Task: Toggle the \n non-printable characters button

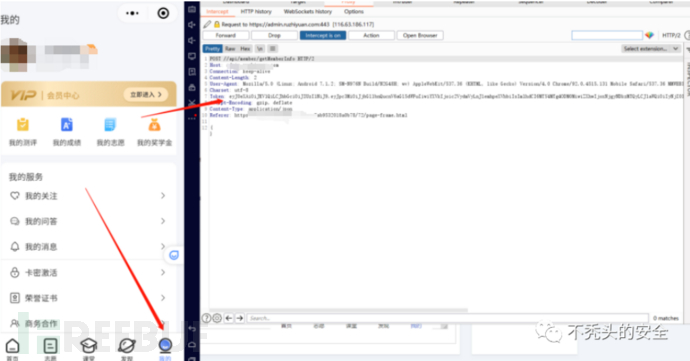Action: point(260,48)
